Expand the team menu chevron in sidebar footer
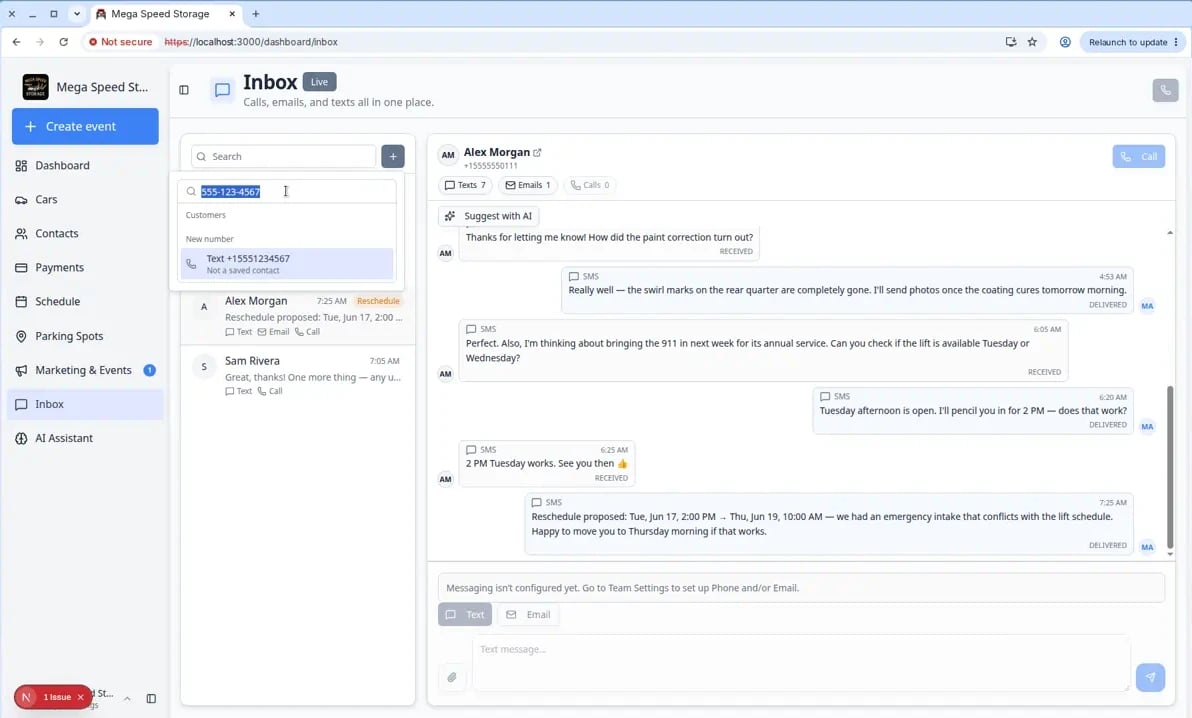 click(128, 698)
